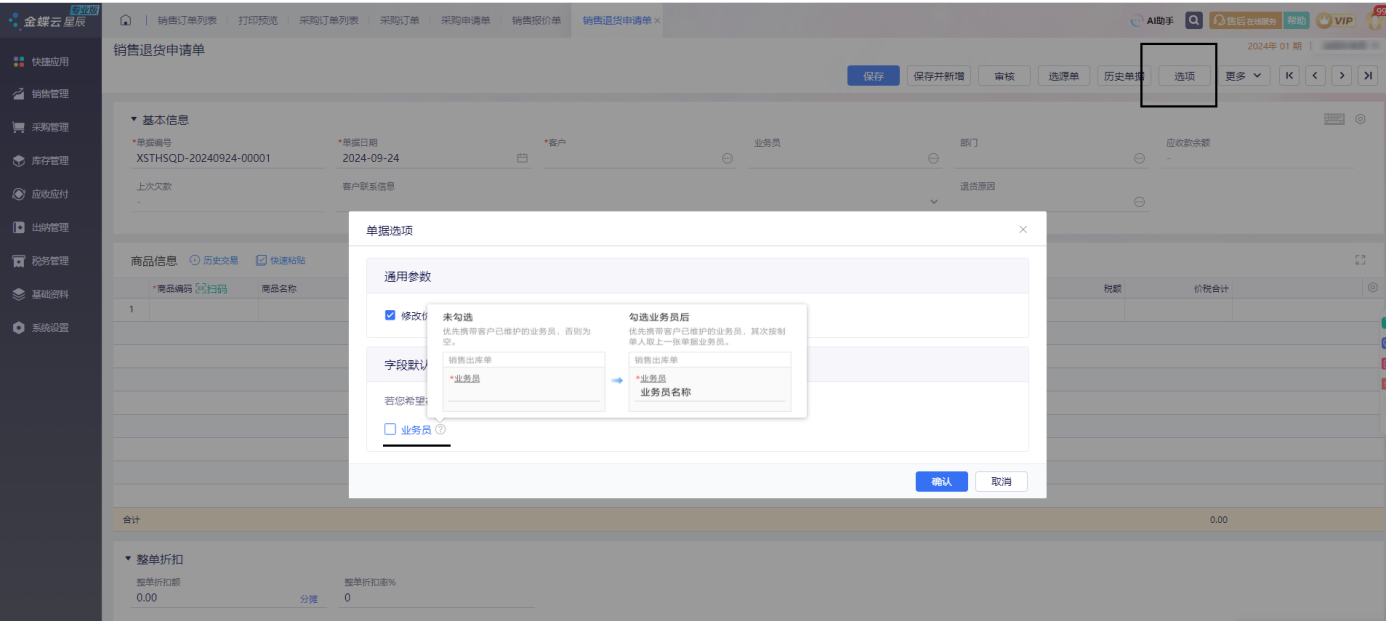Open 客户 lookup ellipsis icon

pos(727,158)
